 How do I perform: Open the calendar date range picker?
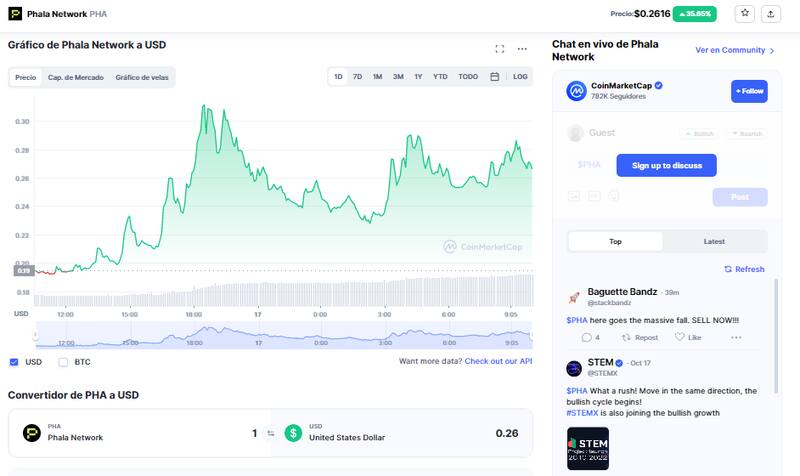coord(494,77)
